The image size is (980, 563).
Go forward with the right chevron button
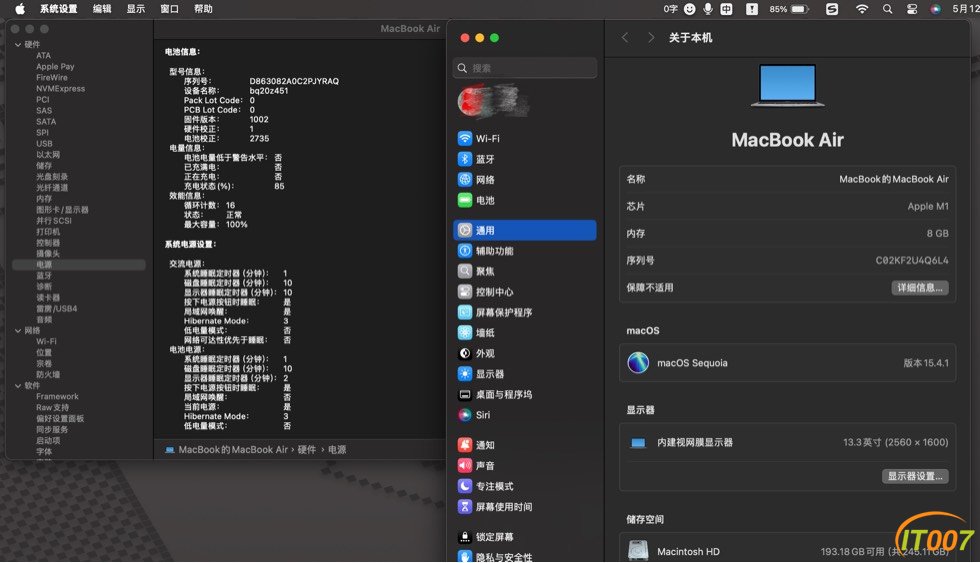tap(651, 37)
